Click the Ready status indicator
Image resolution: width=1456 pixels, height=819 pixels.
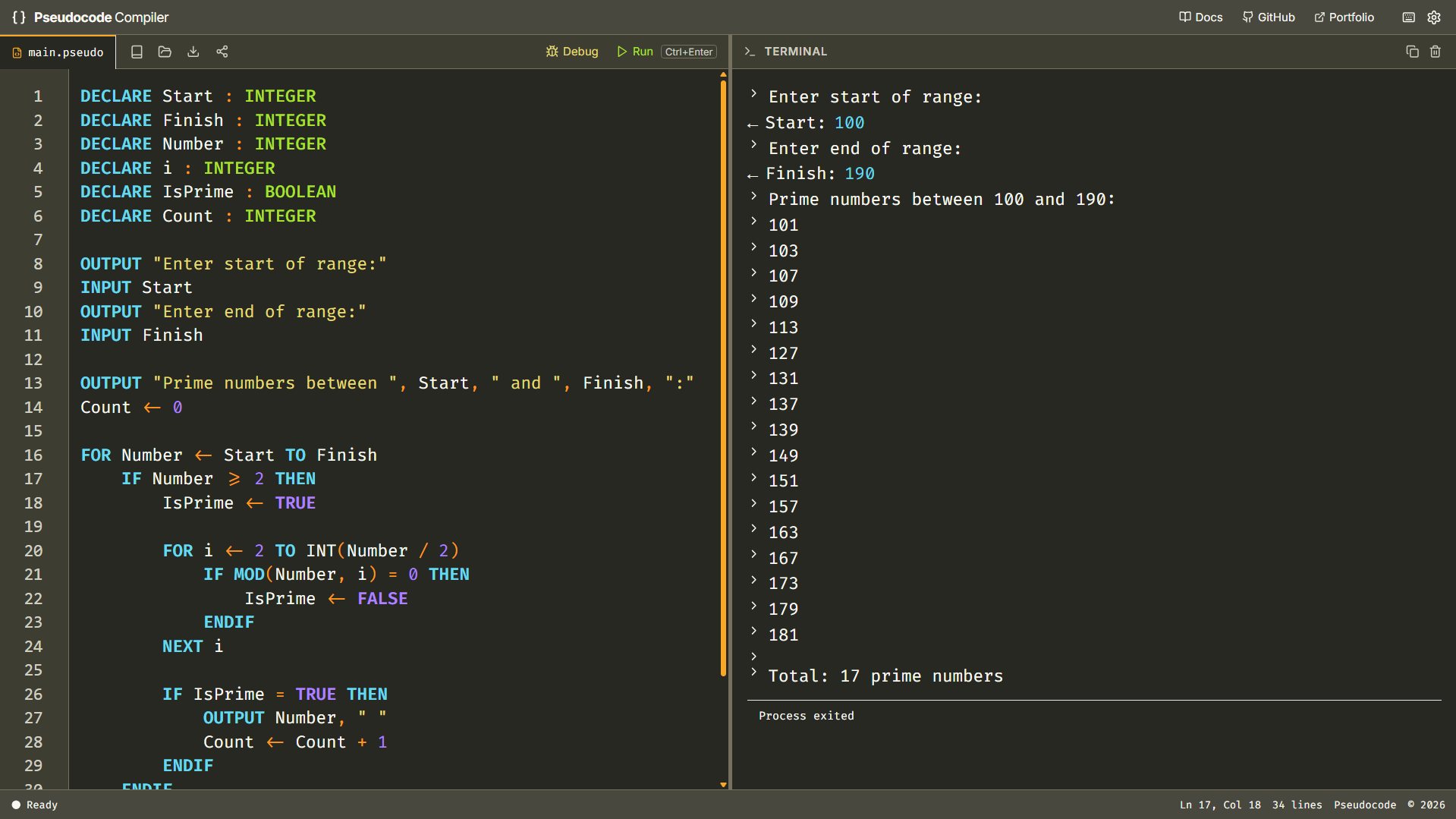(x=34, y=805)
